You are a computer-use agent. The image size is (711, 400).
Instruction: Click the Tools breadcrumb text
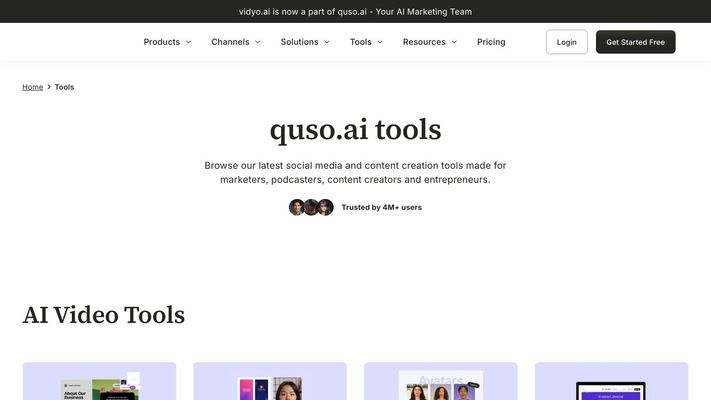[64, 87]
